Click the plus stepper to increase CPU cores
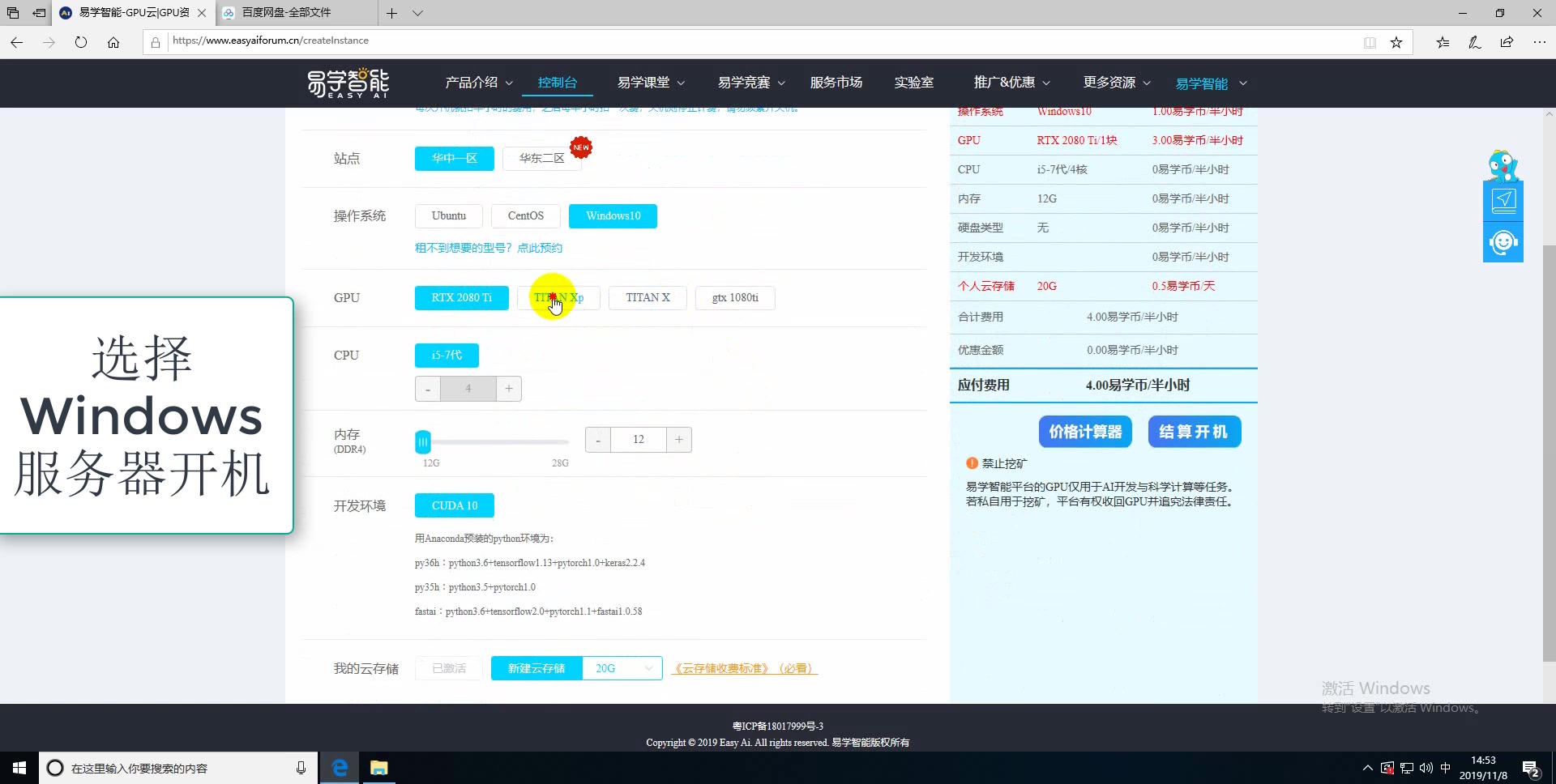This screenshot has width=1556, height=784. 509,389
